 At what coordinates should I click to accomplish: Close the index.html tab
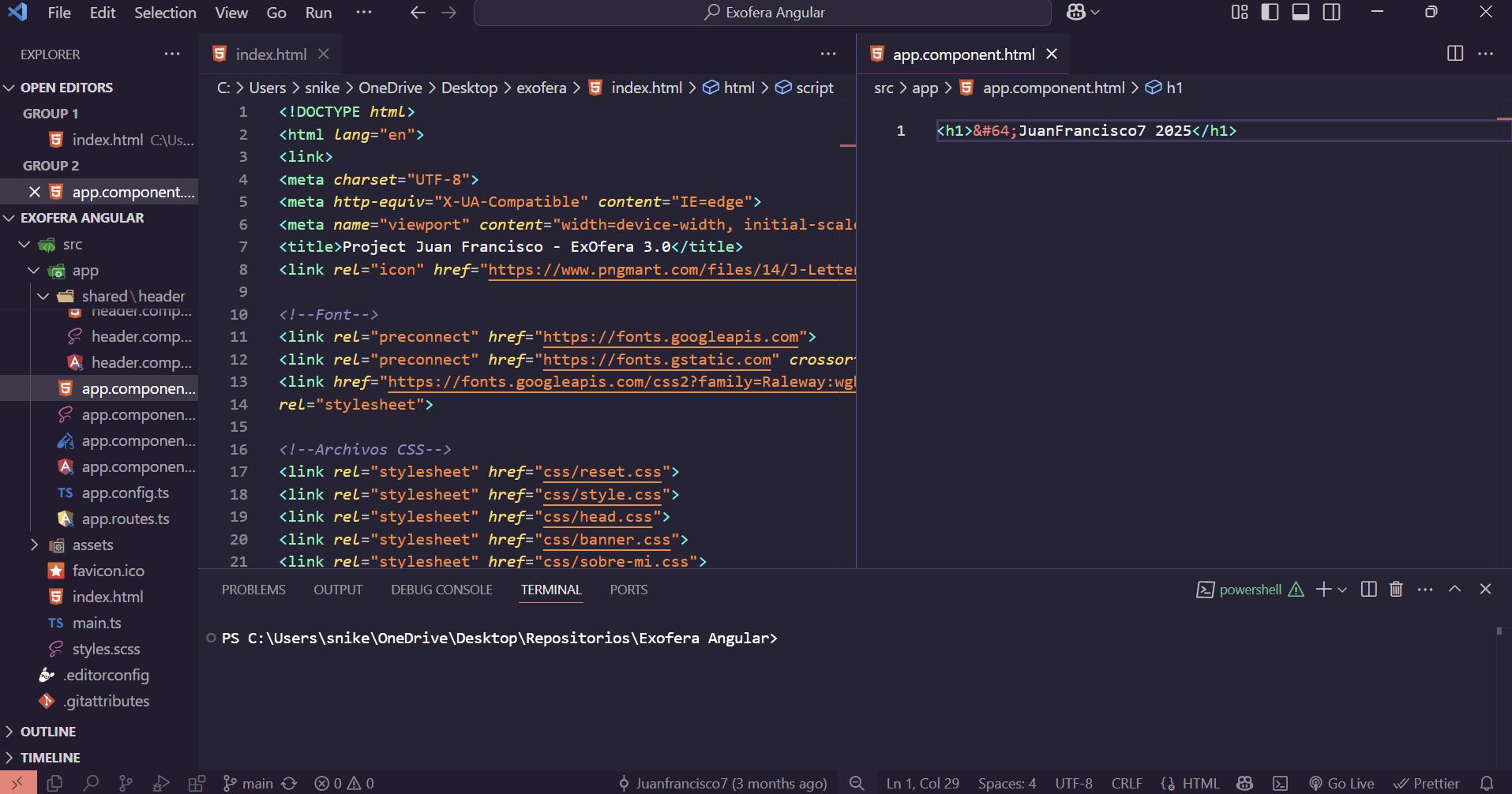(x=323, y=54)
